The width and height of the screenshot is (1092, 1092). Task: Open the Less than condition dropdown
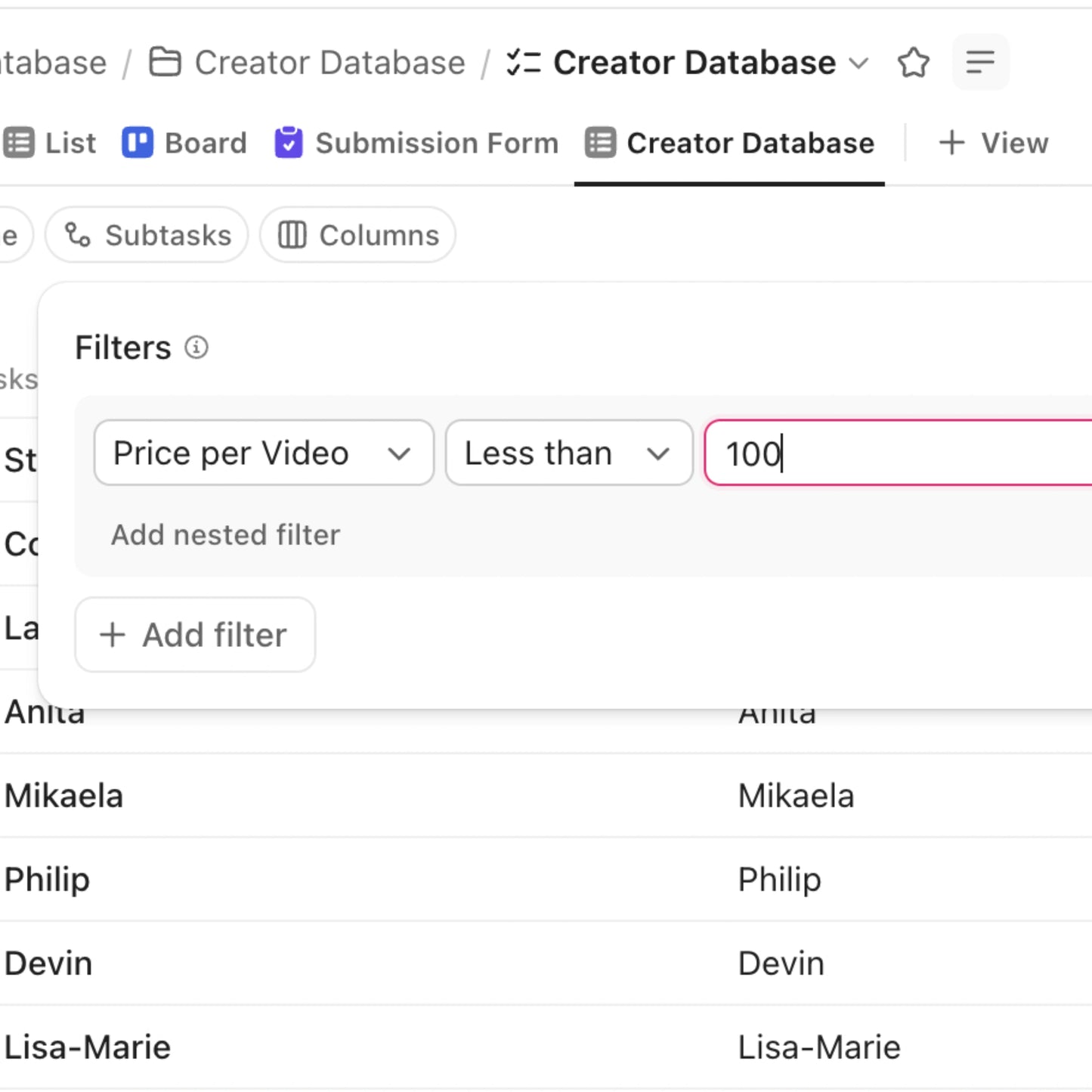[x=569, y=453]
